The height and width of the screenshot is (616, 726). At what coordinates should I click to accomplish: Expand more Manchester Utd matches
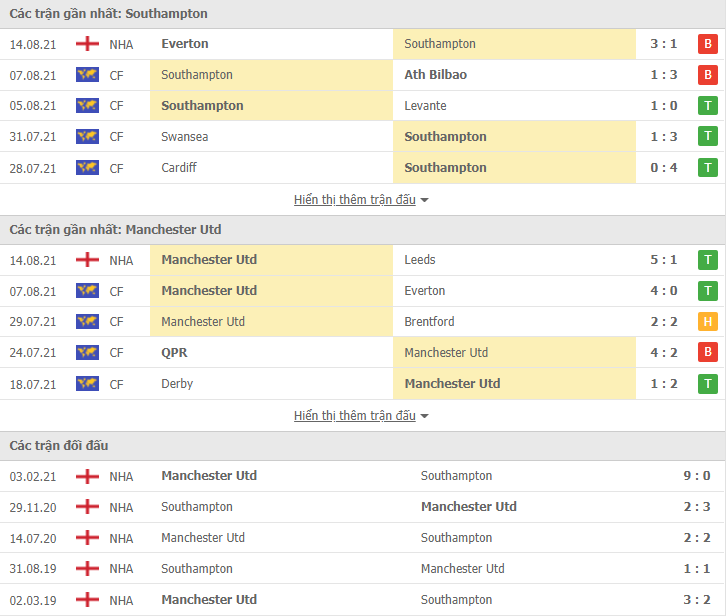[x=355, y=416]
